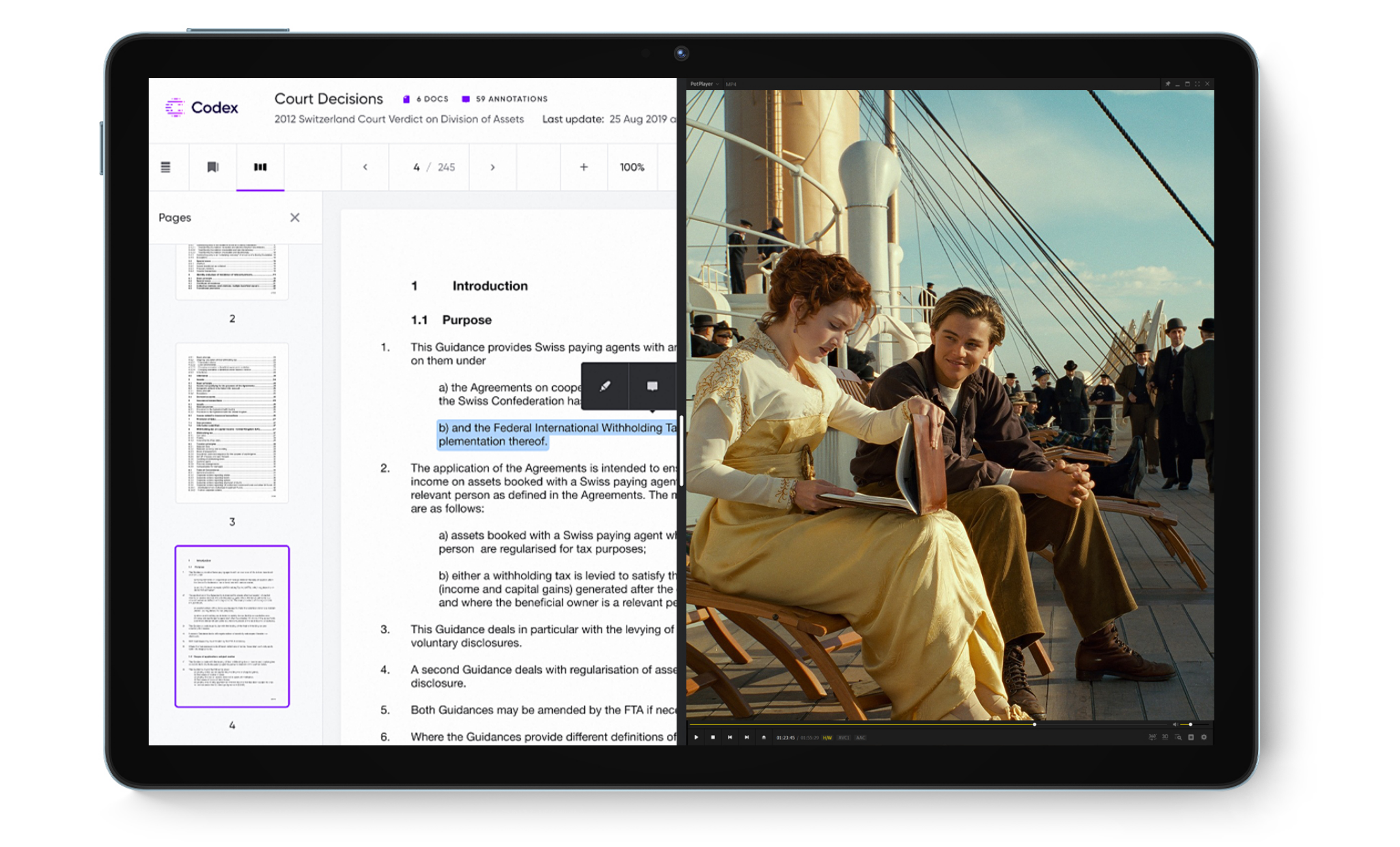Screen dimensions: 1400x847
Task: Open the playlist search icon in PotPlayer
Action: tap(1178, 737)
